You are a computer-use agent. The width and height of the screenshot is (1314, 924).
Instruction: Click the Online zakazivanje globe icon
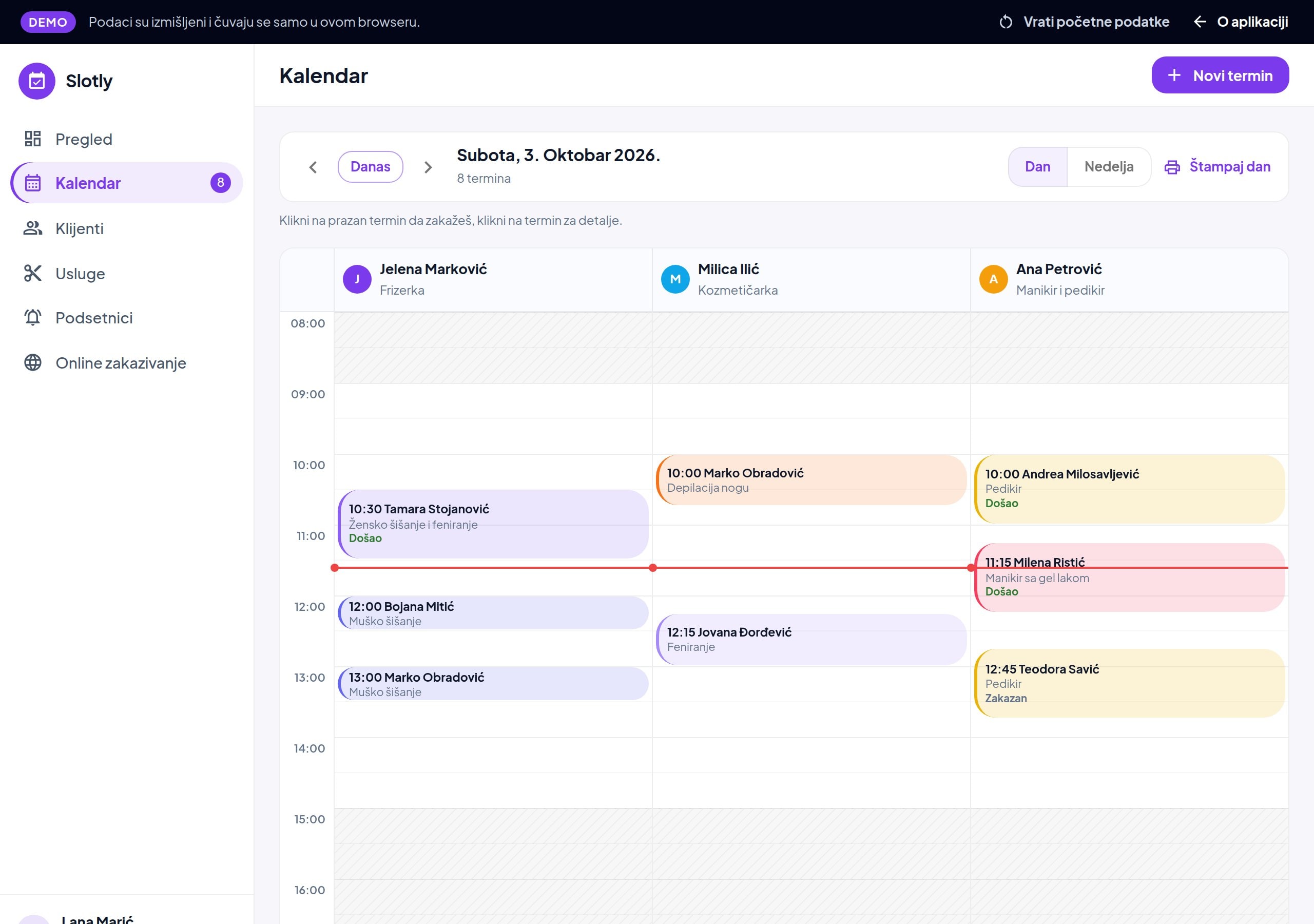click(33, 362)
